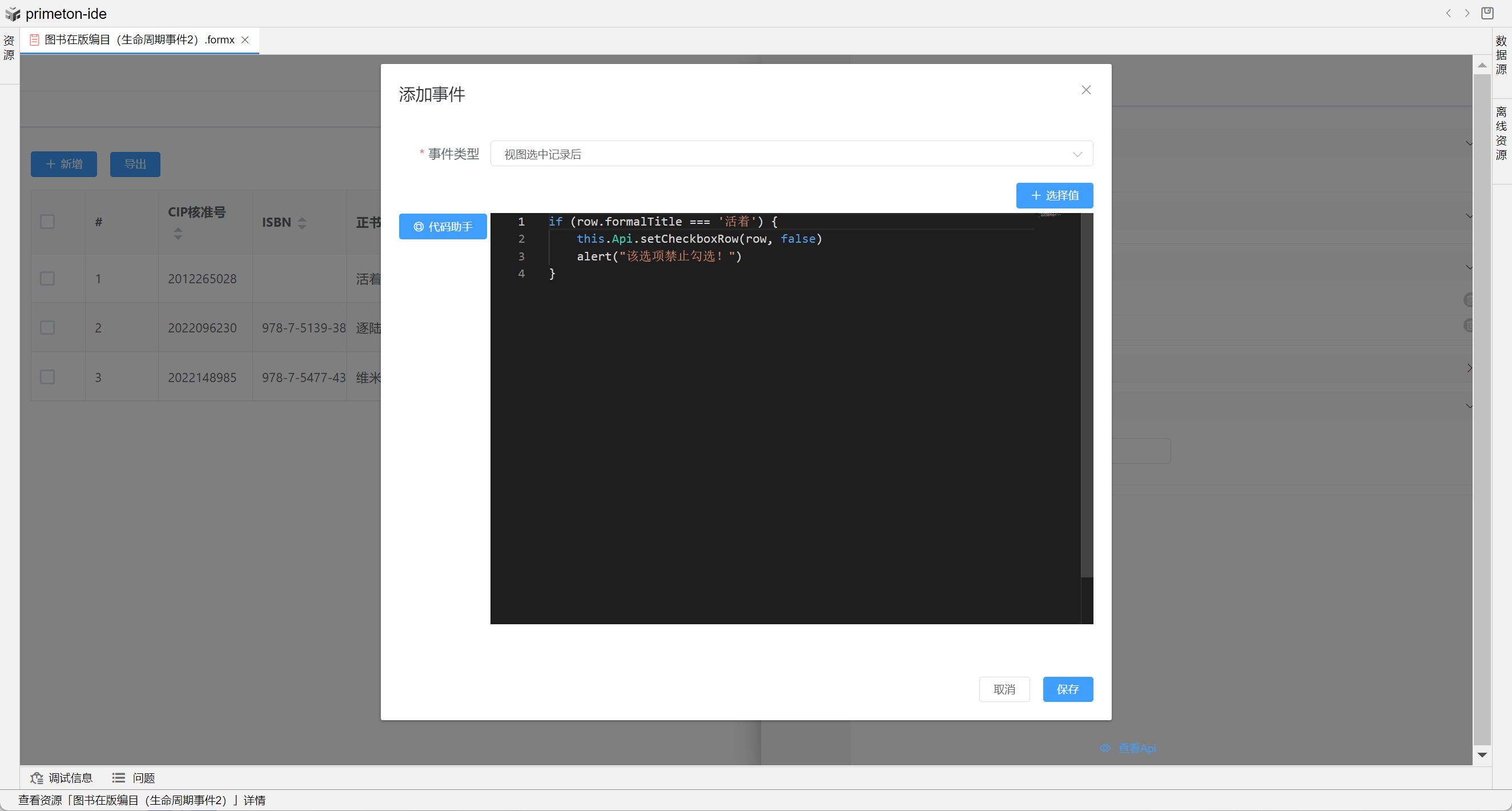Click the 保存 button

tap(1067, 689)
